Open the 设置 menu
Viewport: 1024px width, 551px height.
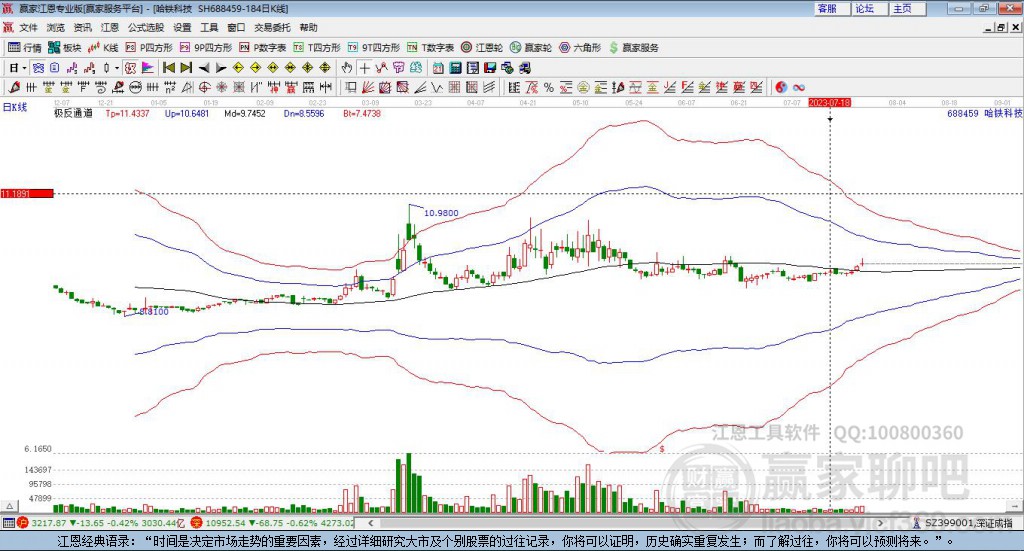(182, 27)
